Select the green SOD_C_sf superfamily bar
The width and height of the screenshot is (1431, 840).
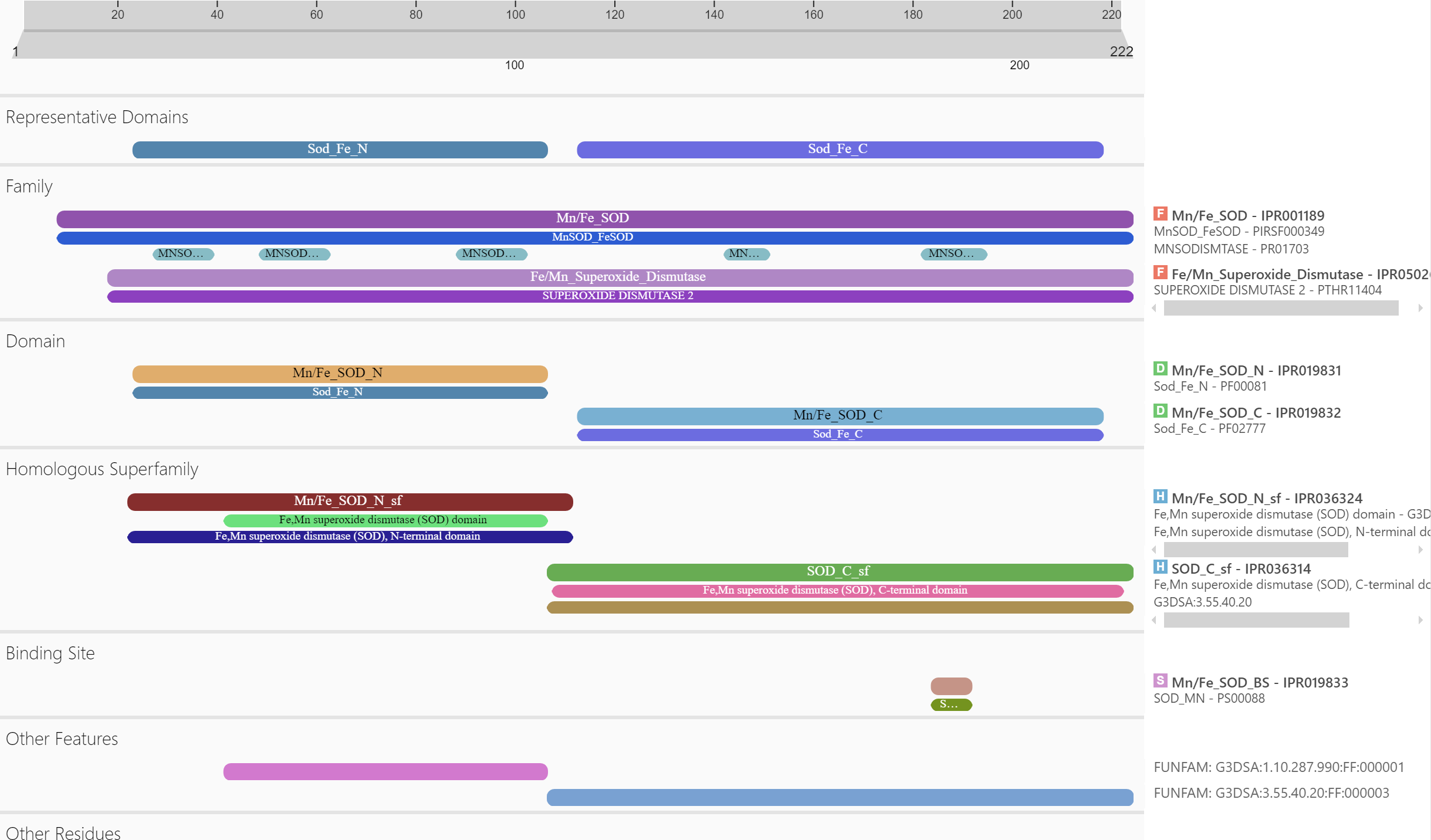click(840, 572)
